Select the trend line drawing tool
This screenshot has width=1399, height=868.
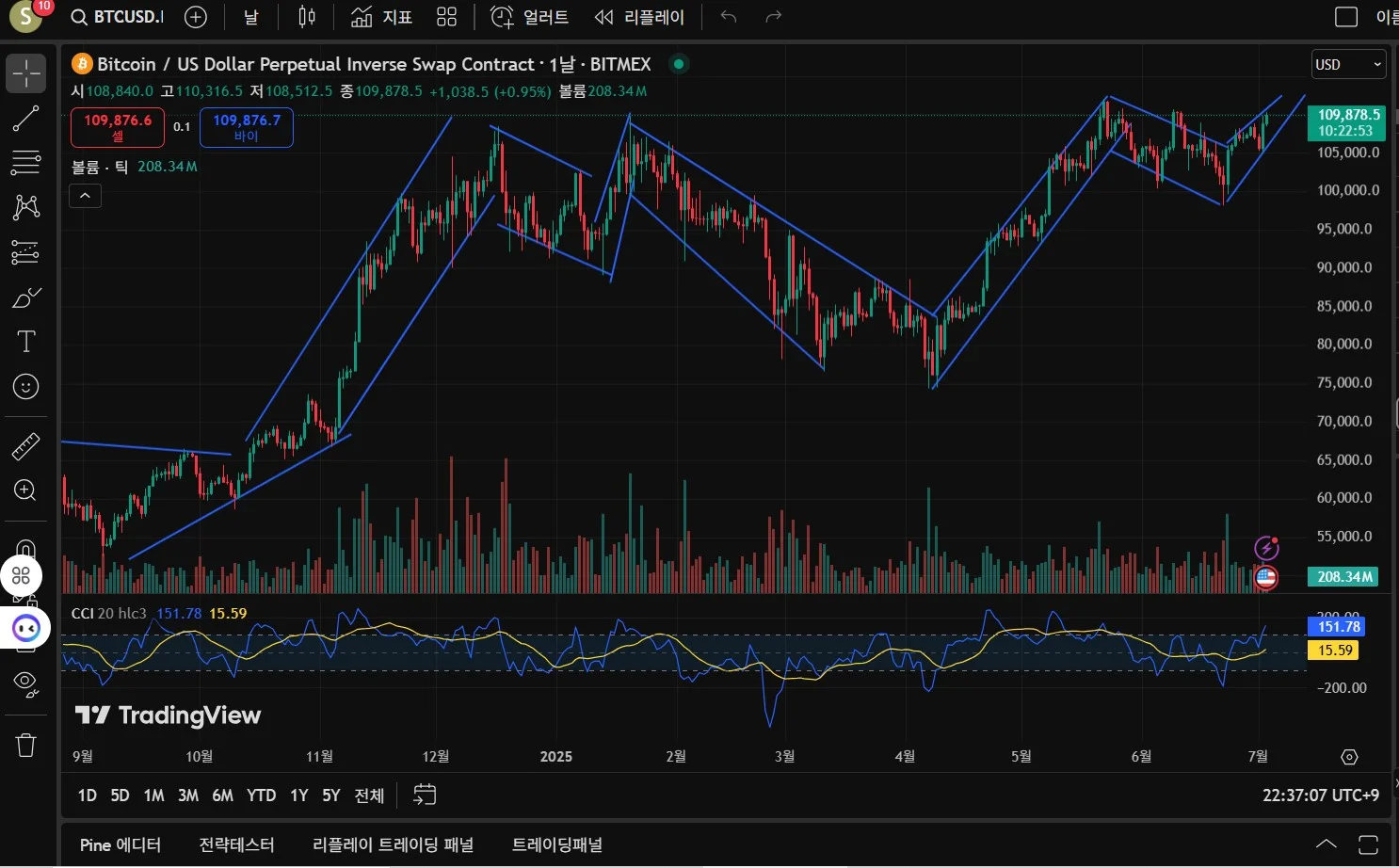[x=25, y=119]
